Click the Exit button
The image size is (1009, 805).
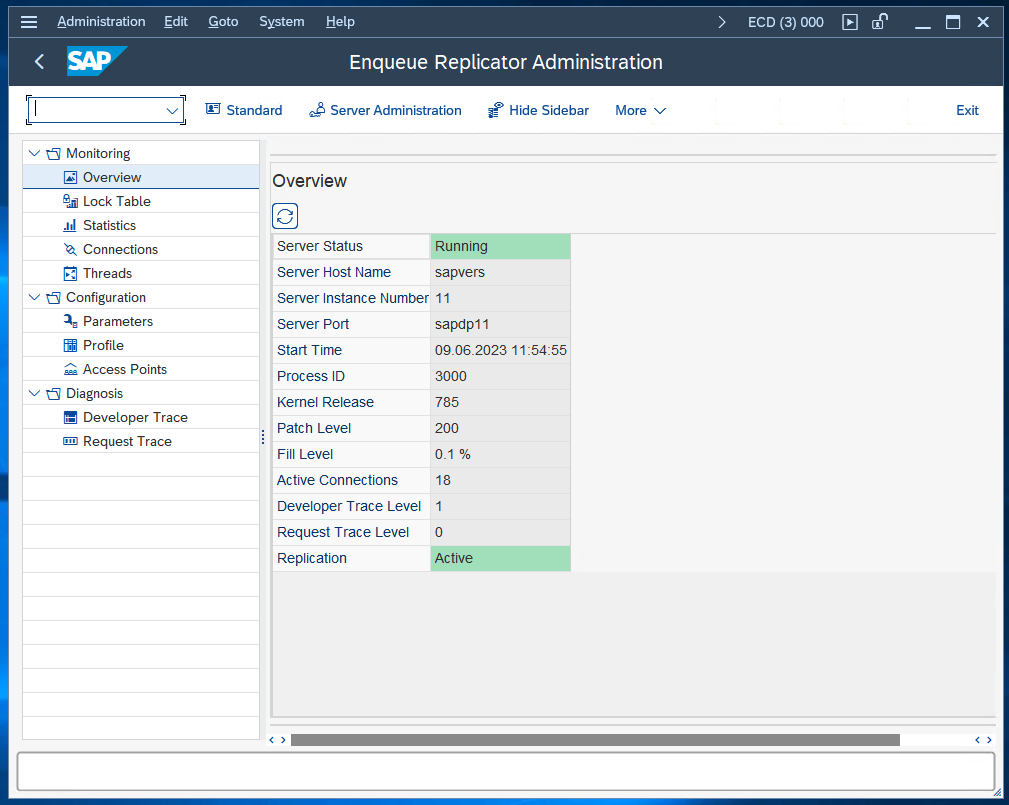(967, 111)
